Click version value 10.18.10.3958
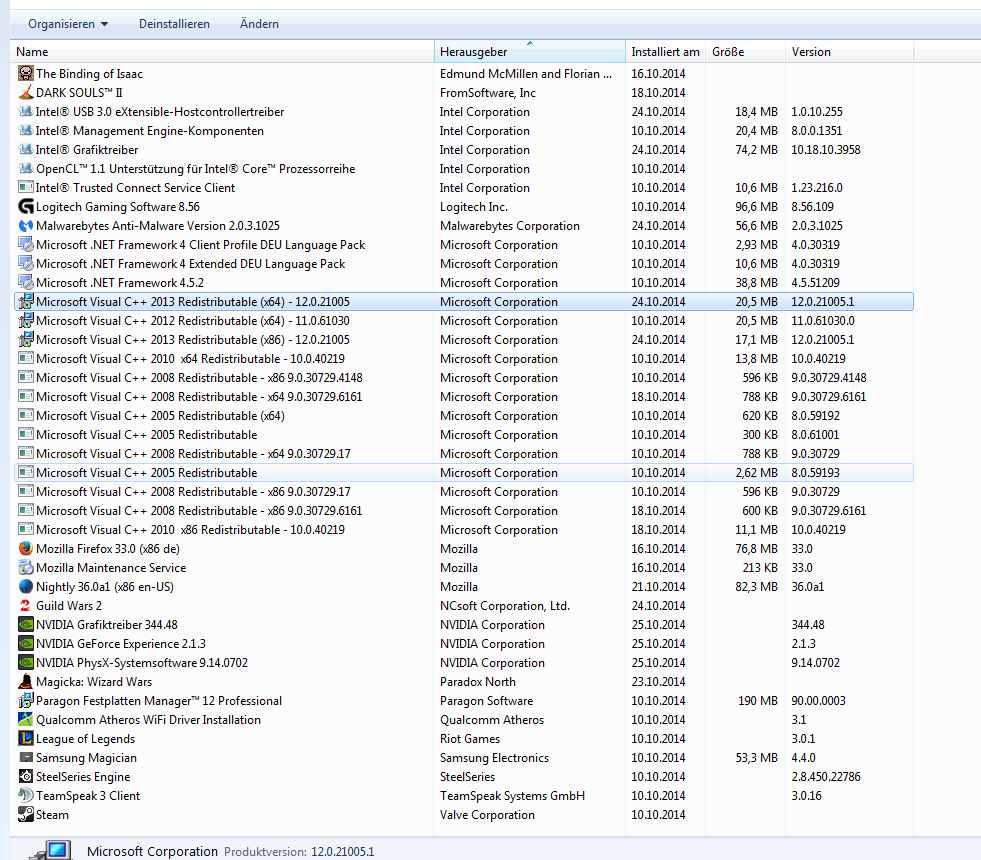981x860 pixels. [826, 149]
